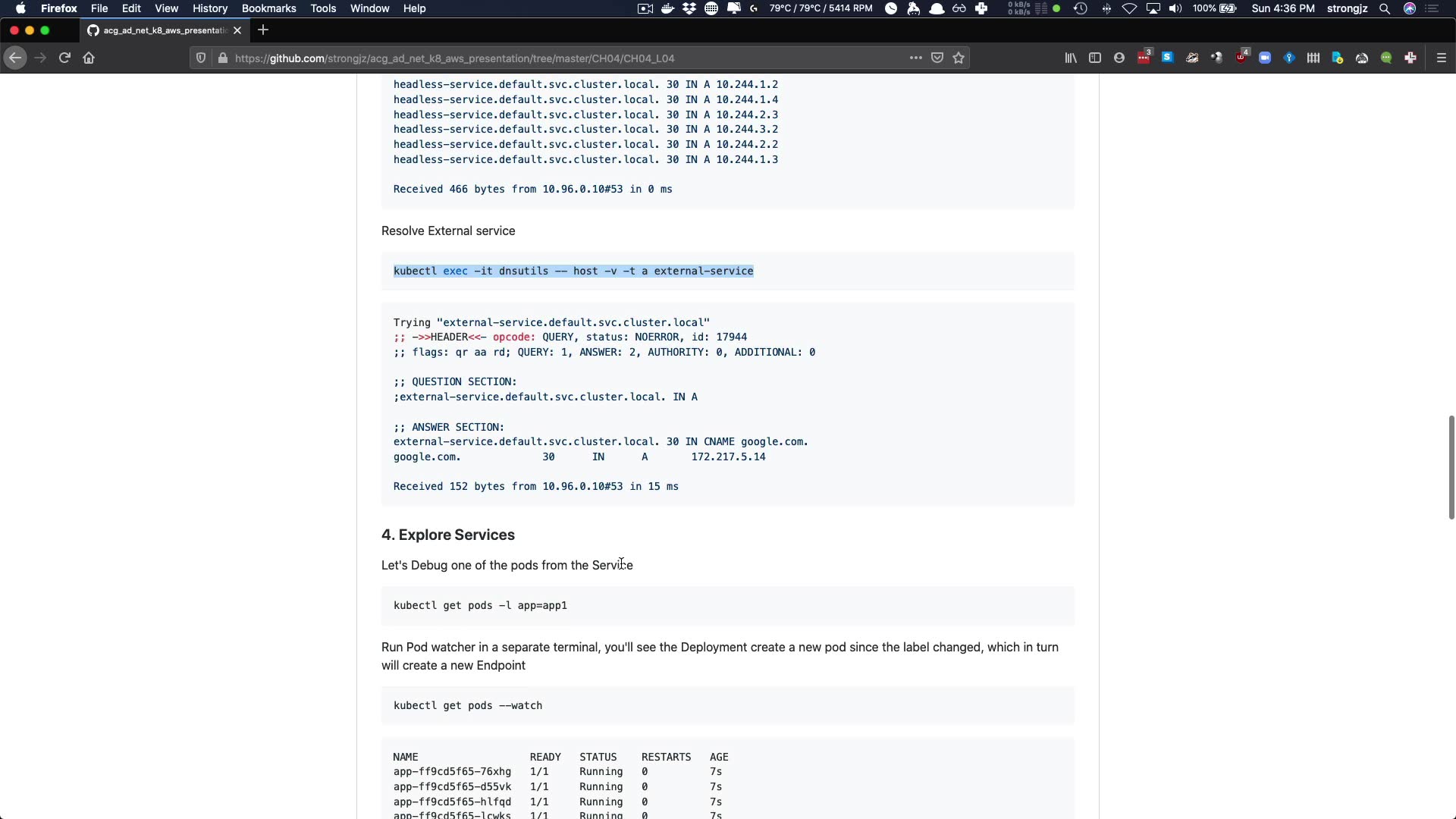The image size is (1456, 819).
Task: Bookmark this page with the star
Action: coord(959,58)
